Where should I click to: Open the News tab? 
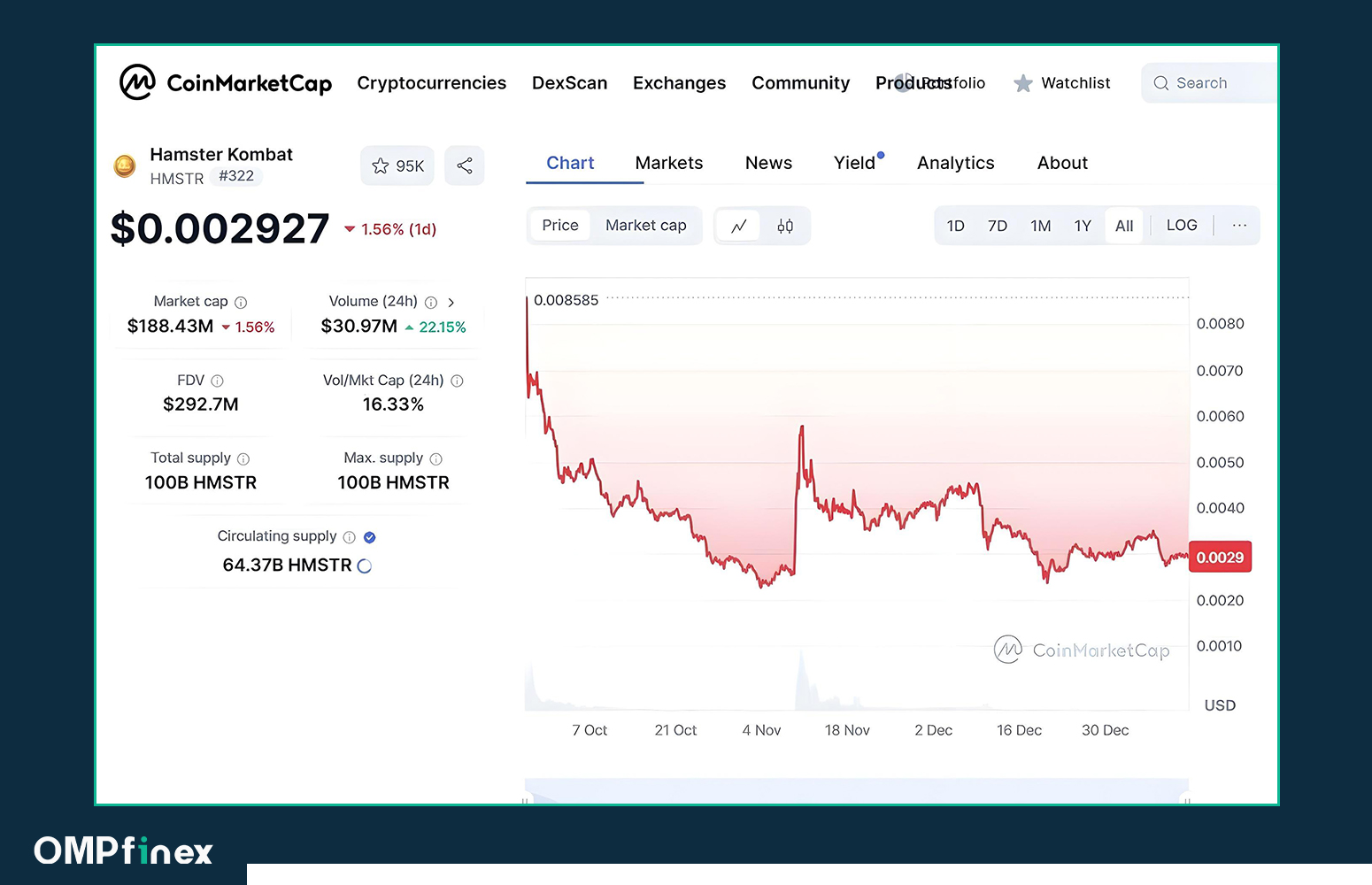tap(768, 163)
